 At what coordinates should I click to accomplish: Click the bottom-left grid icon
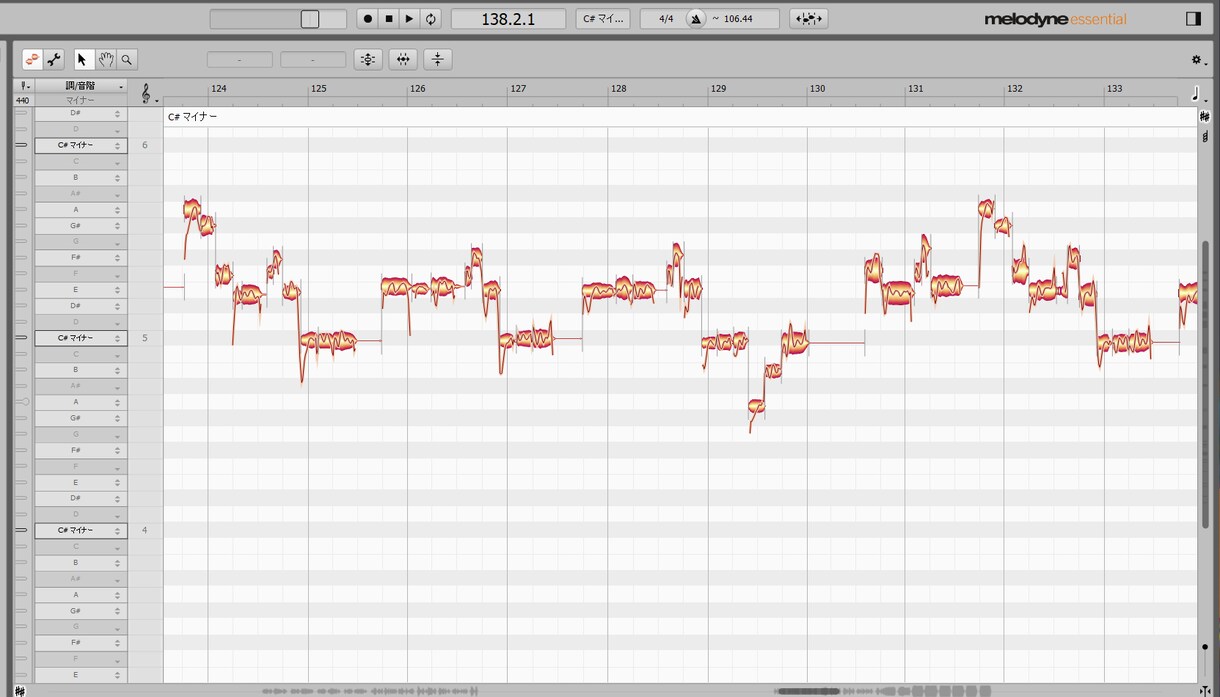click(20, 691)
